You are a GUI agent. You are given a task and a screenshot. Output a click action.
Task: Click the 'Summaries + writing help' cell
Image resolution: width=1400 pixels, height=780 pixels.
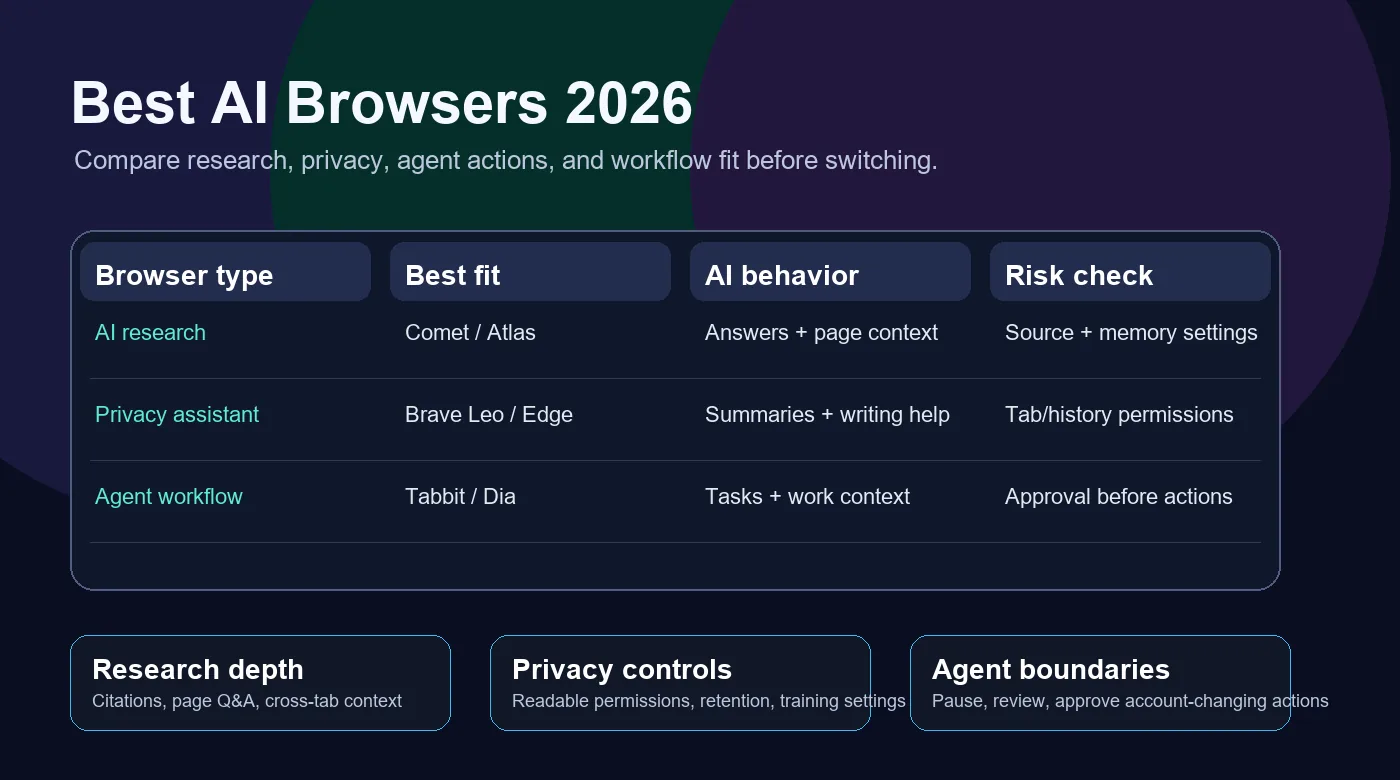coord(827,415)
